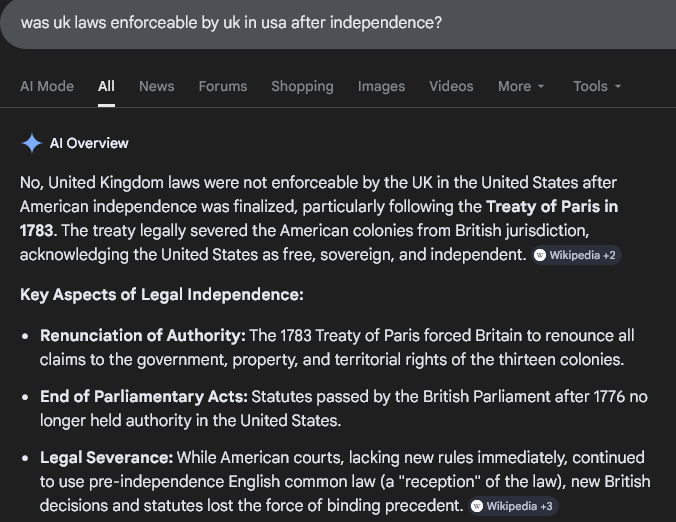Open the Wikipedia +3 source chip

(513, 506)
